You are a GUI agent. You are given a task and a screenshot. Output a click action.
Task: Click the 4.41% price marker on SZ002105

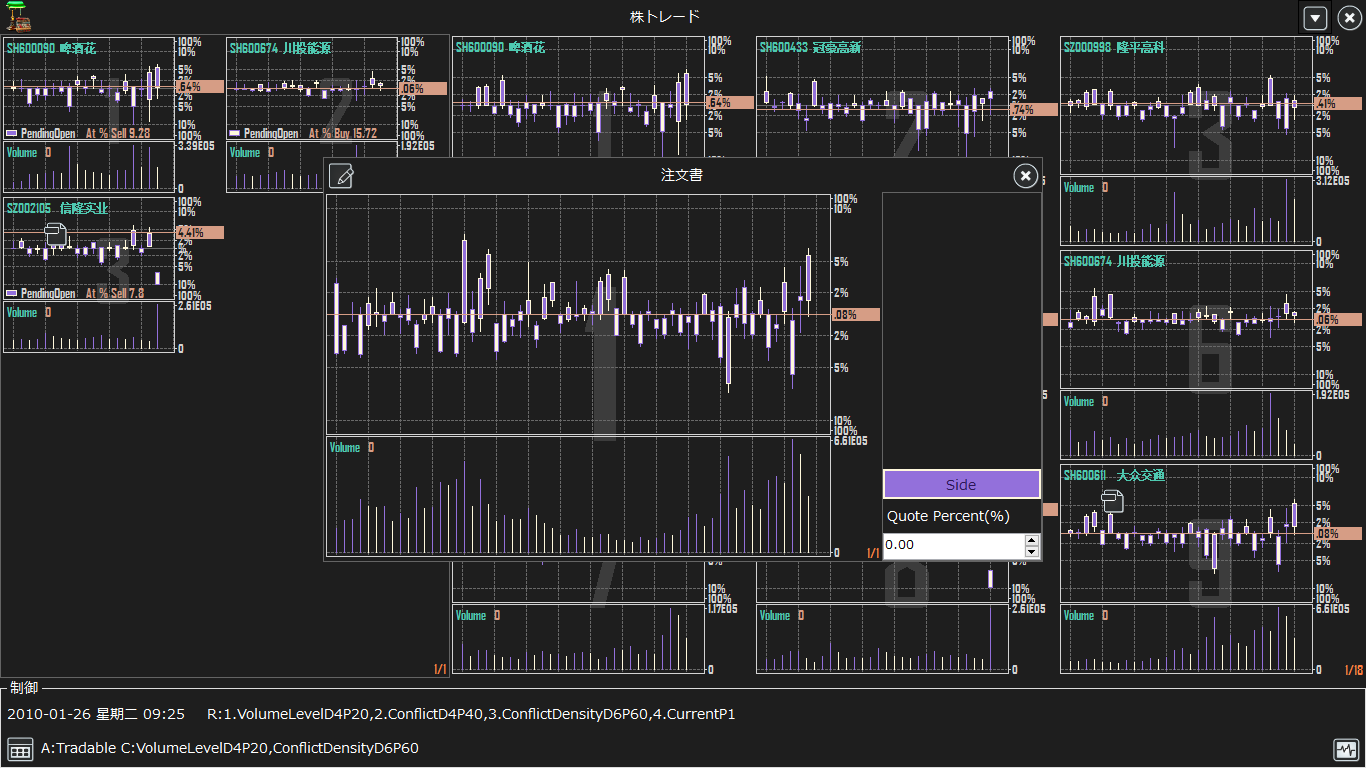pyautogui.click(x=200, y=232)
